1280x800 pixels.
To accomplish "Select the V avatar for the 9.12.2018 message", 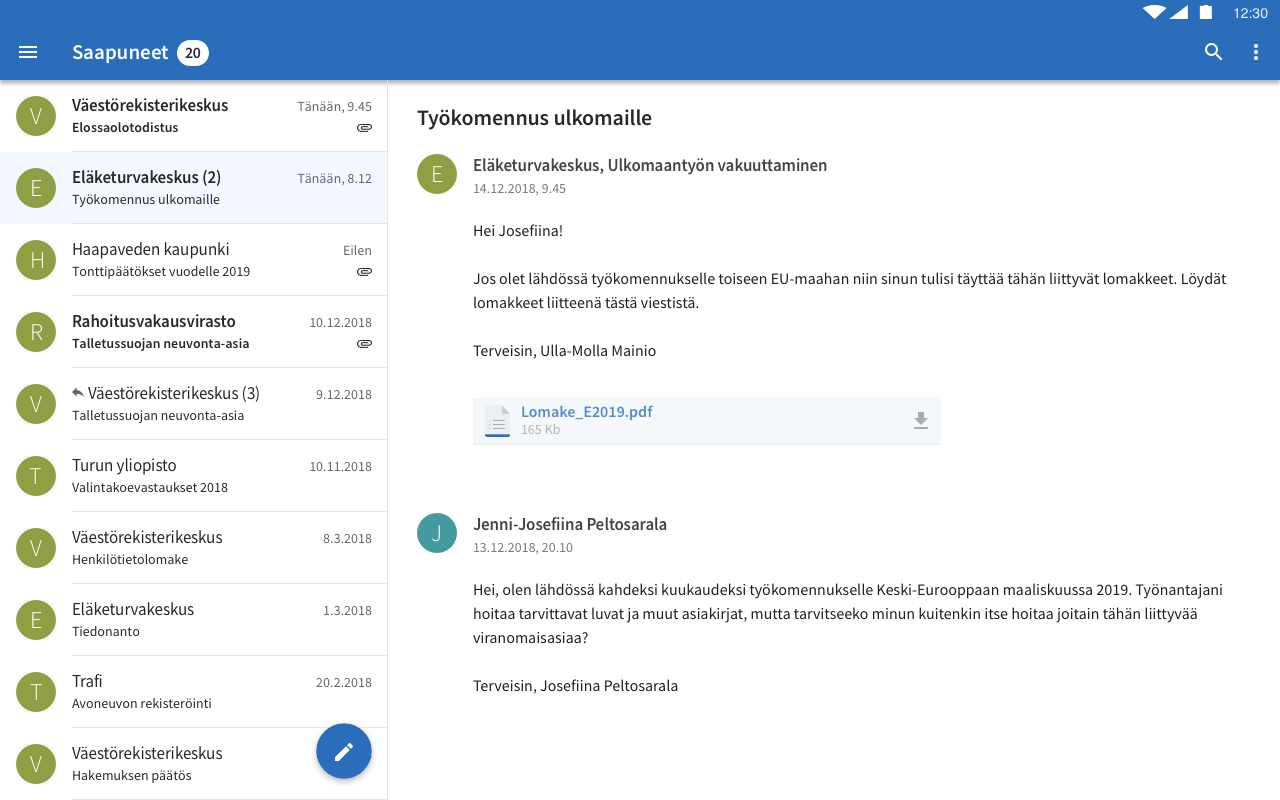I will (x=36, y=404).
